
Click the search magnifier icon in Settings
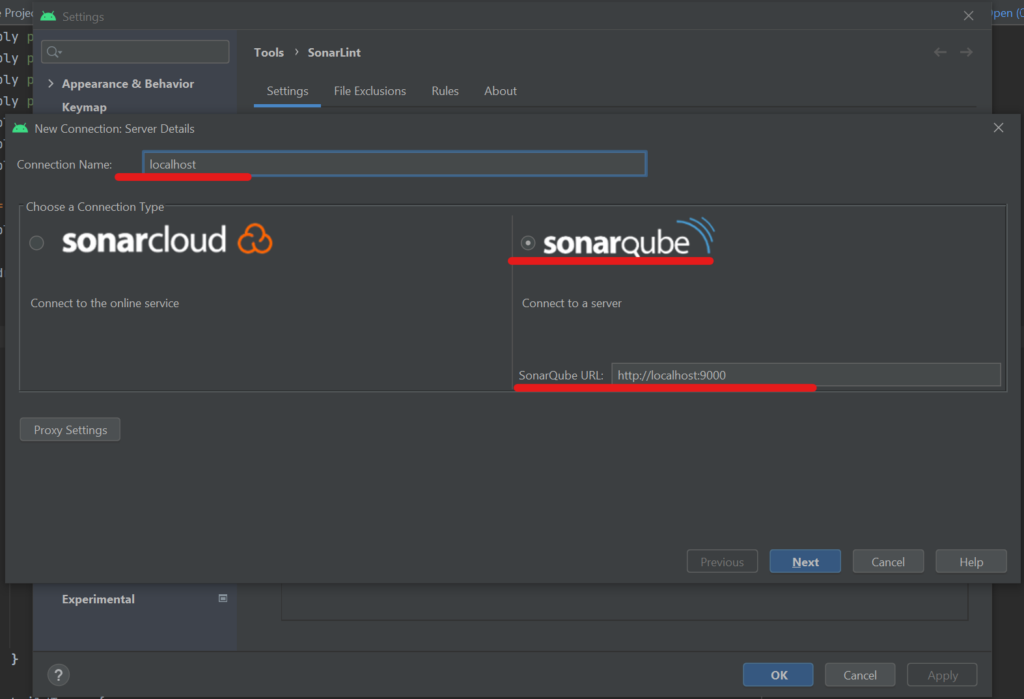(x=54, y=52)
